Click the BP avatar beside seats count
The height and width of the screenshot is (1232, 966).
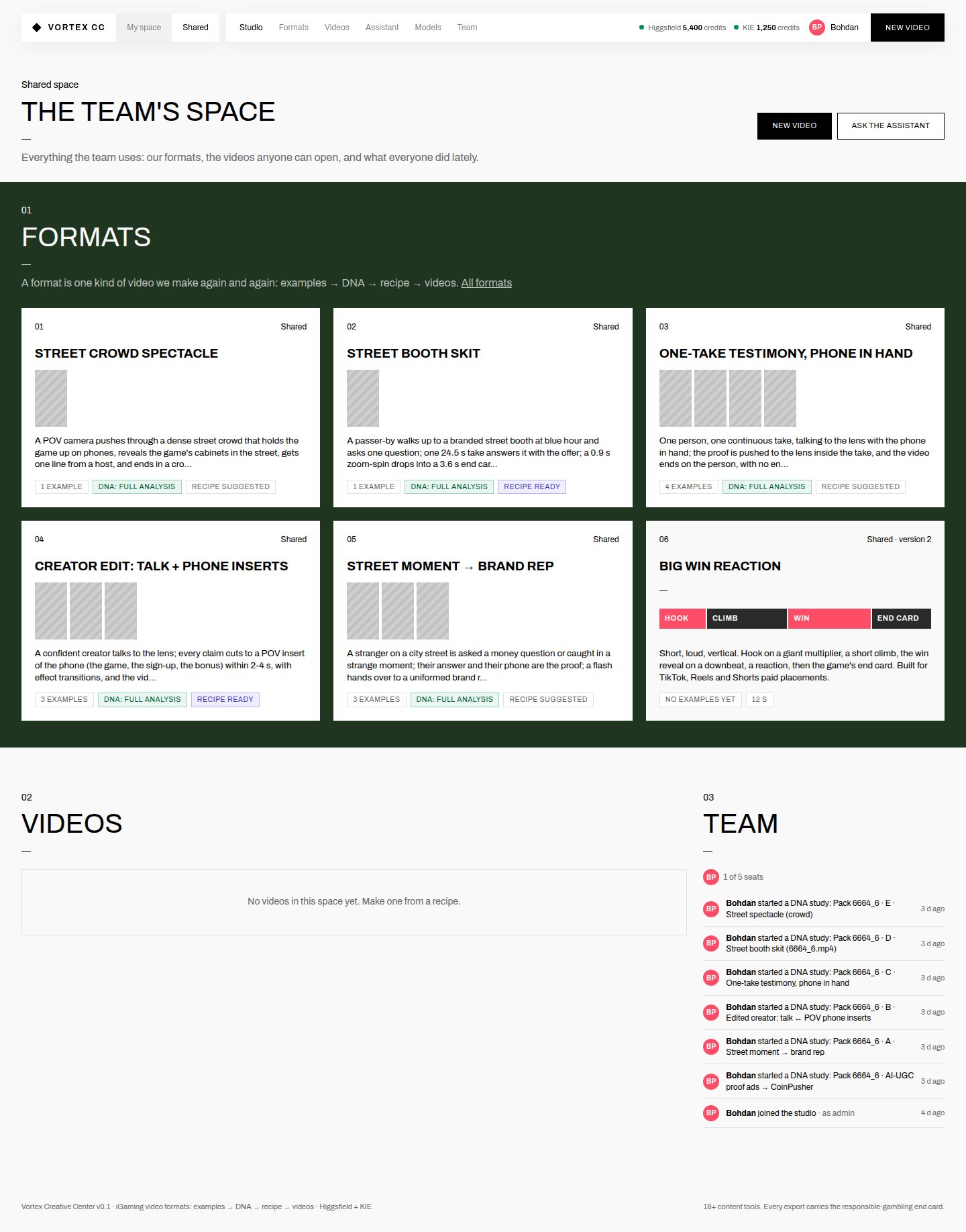(711, 877)
